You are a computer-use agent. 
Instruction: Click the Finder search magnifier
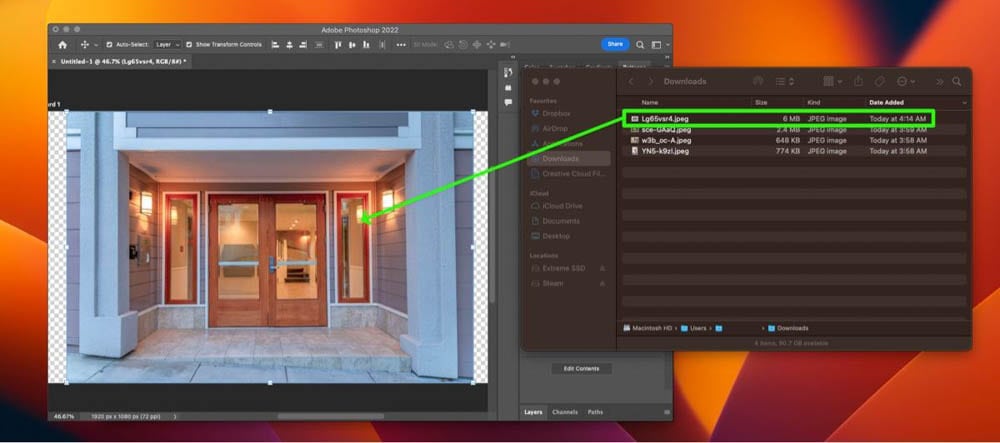957,82
